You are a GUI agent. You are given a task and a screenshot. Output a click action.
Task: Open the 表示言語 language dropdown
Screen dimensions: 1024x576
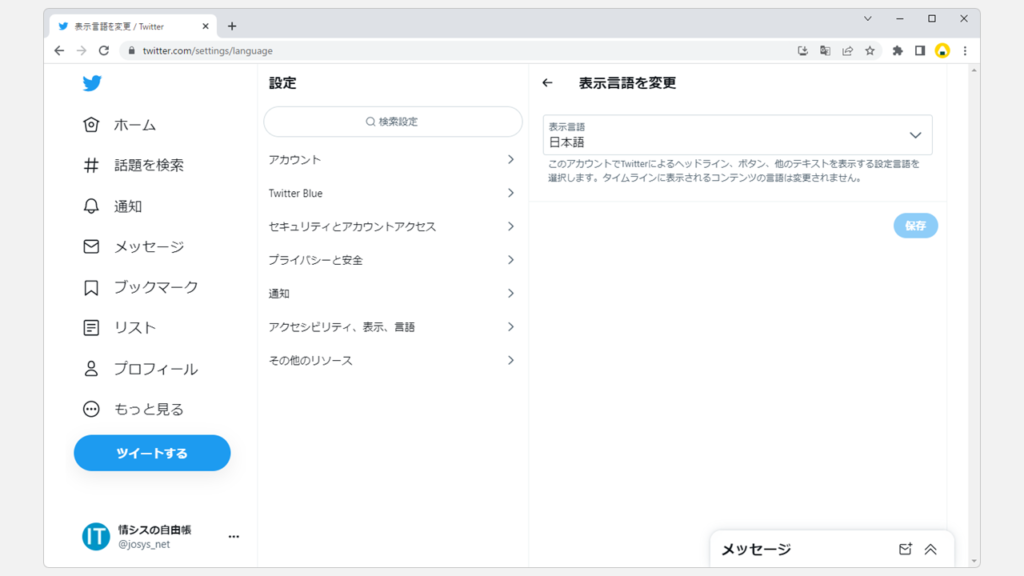[x=737, y=135]
